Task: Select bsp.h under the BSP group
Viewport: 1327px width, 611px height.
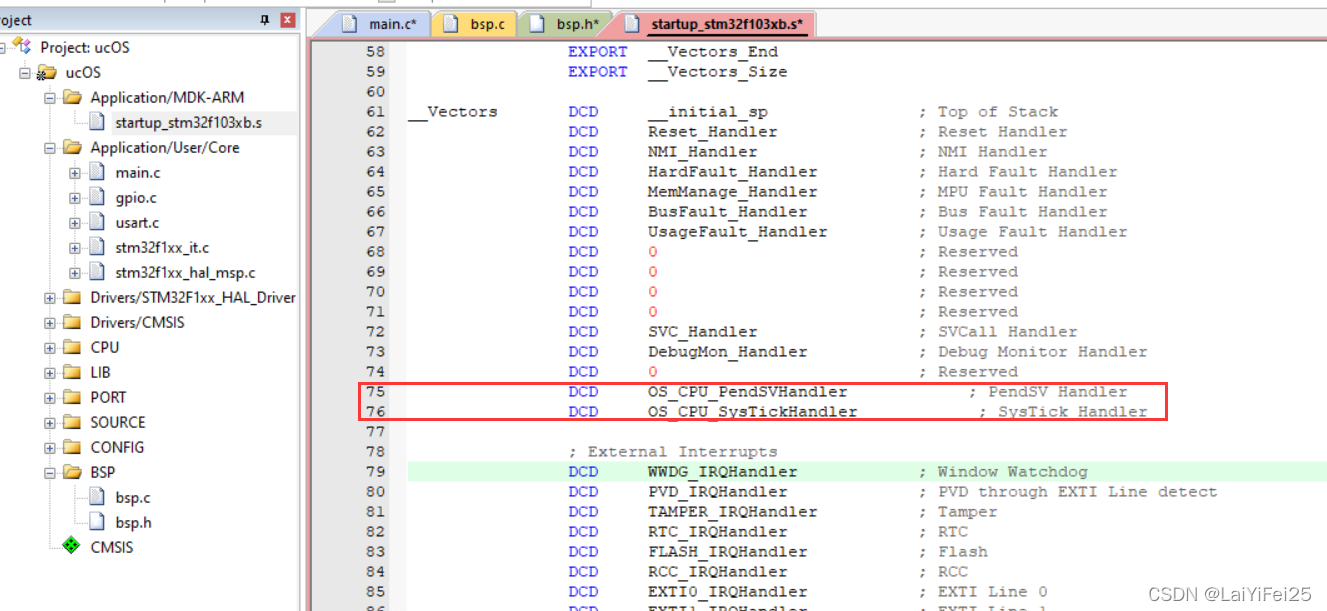Action: 133,522
